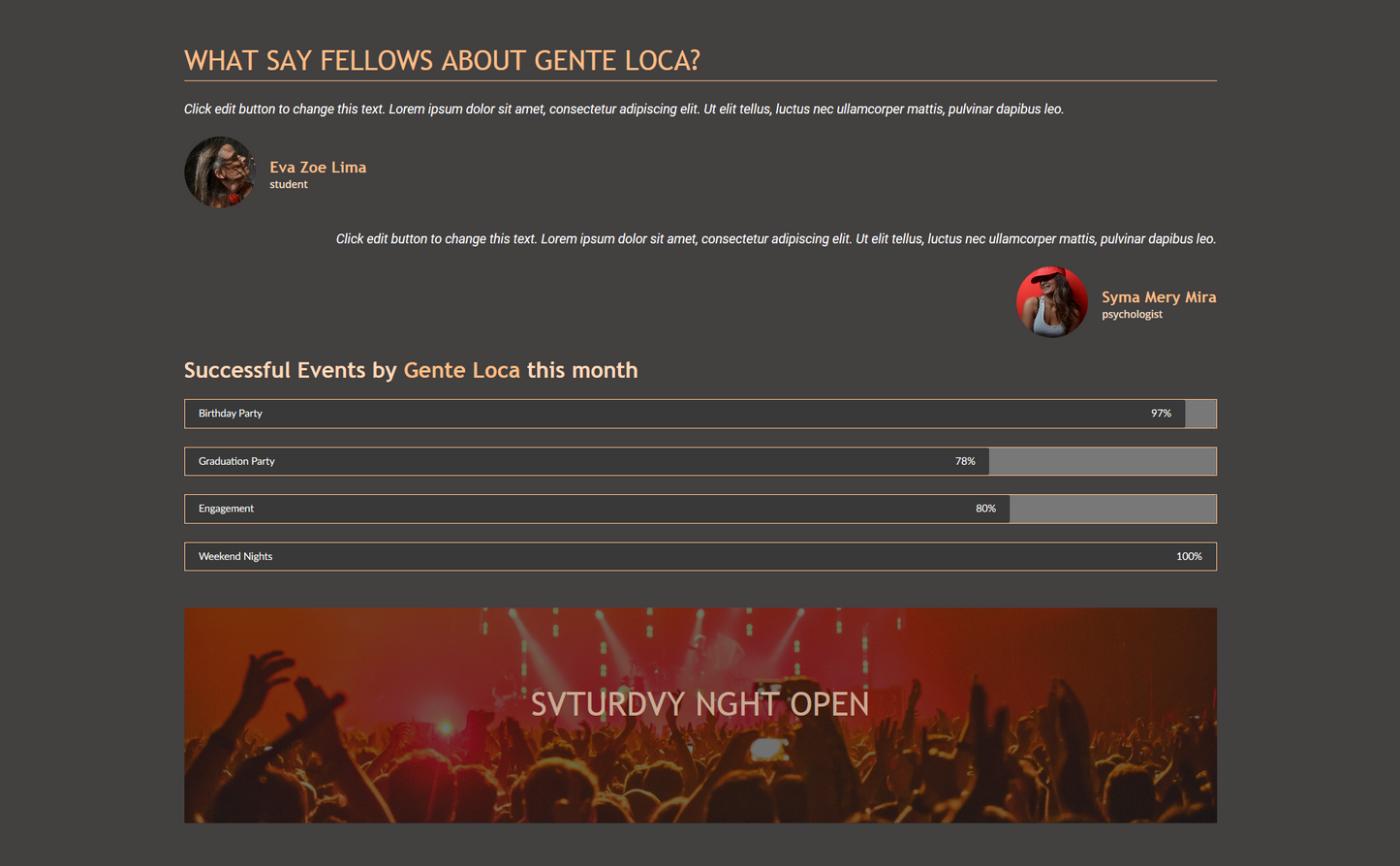Select the name Eva Zoe Lima
1400x866 pixels.
[x=318, y=168]
